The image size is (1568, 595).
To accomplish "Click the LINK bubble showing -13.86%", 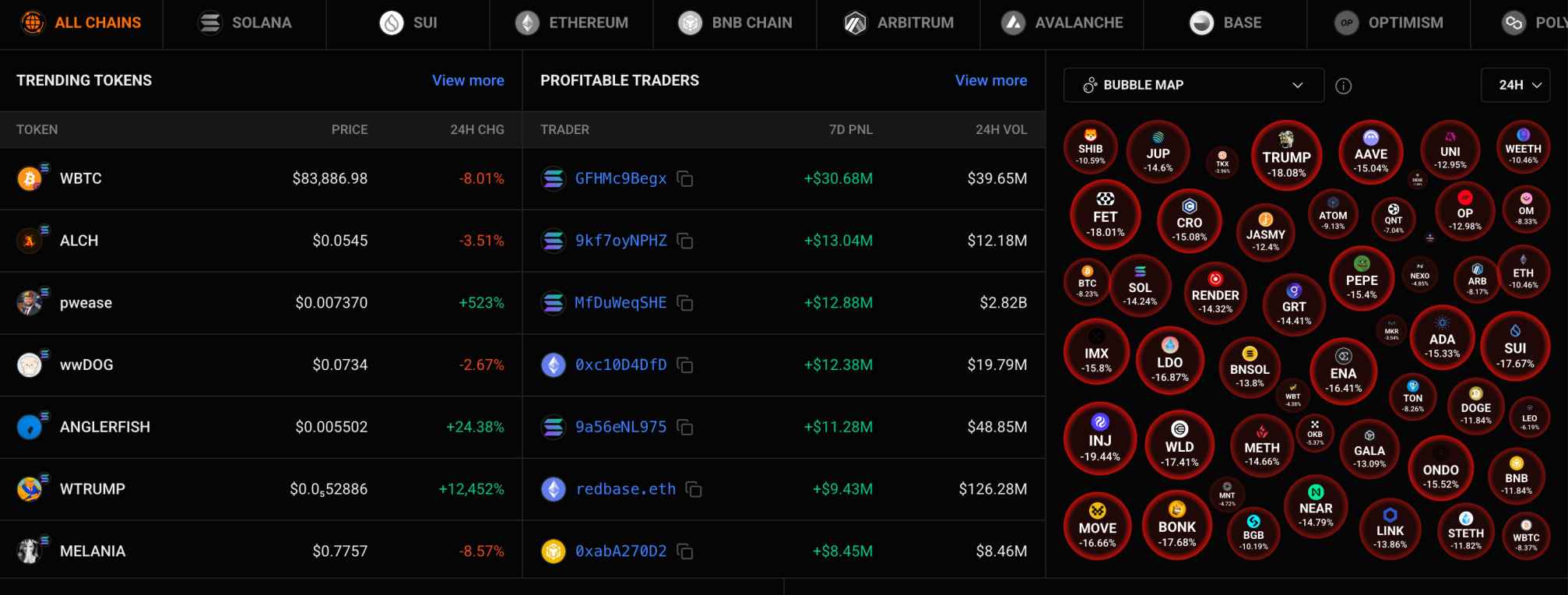I will [1390, 529].
